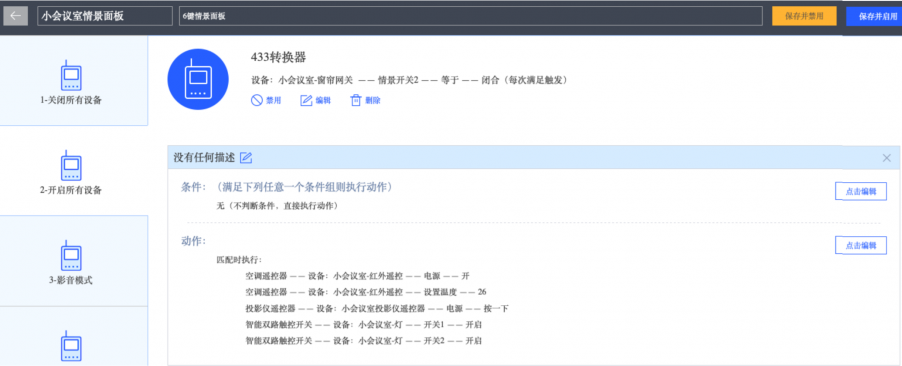Delete the trigger via the 删除 icon
The height and width of the screenshot is (366, 902).
356,100
